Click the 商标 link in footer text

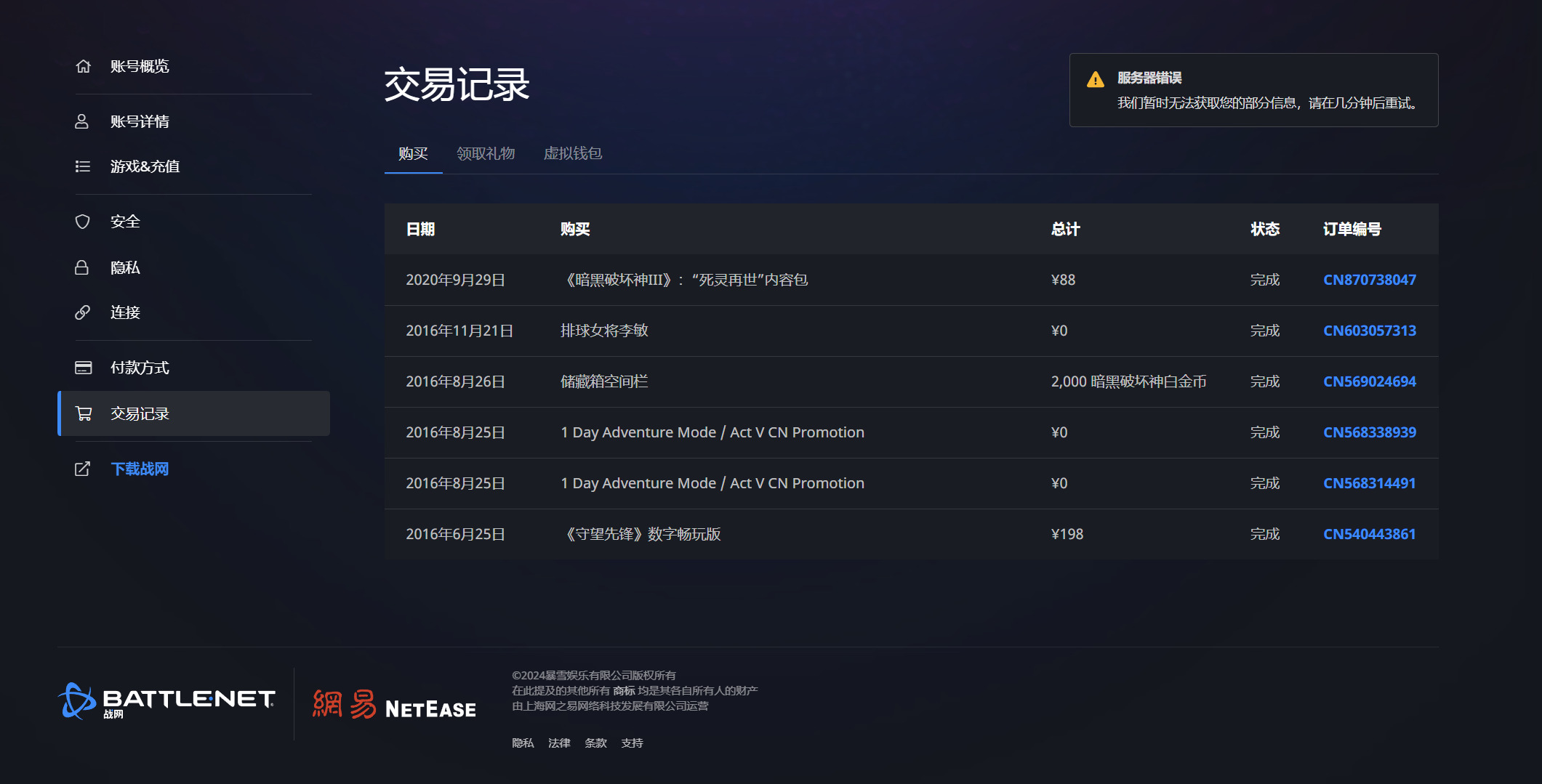[624, 690]
